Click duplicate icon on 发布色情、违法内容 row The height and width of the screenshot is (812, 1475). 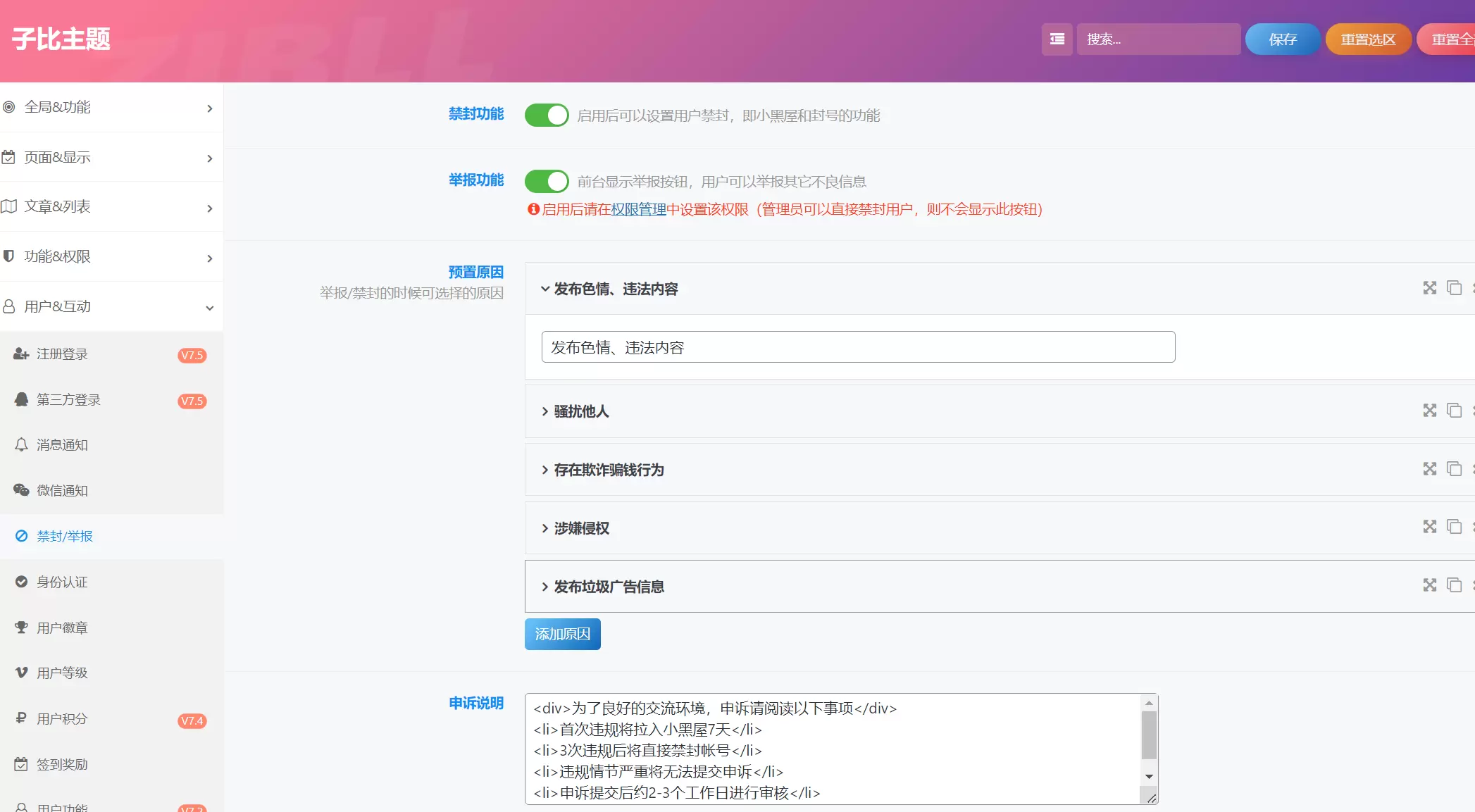pos(1454,288)
